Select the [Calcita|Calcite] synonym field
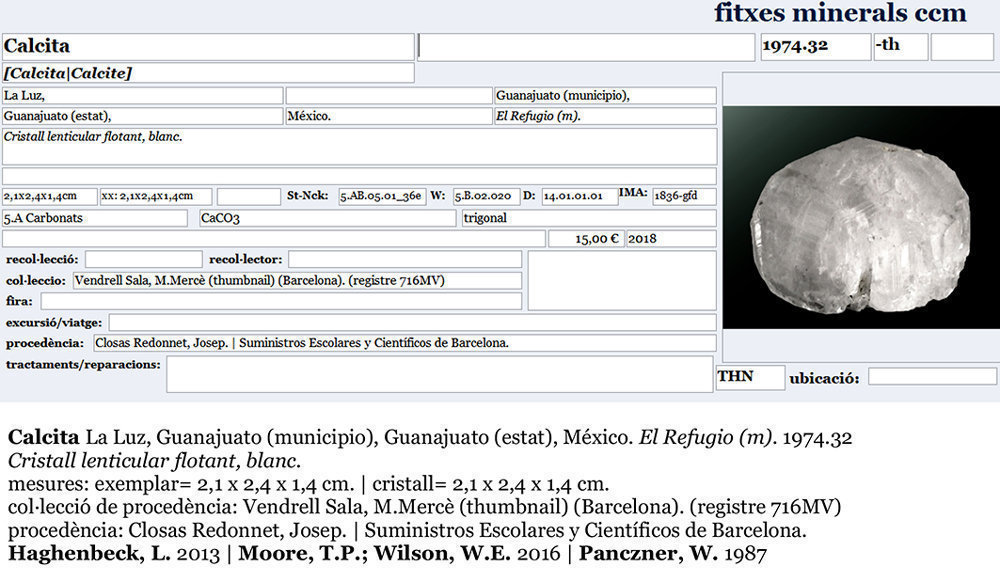 [207, 73]
